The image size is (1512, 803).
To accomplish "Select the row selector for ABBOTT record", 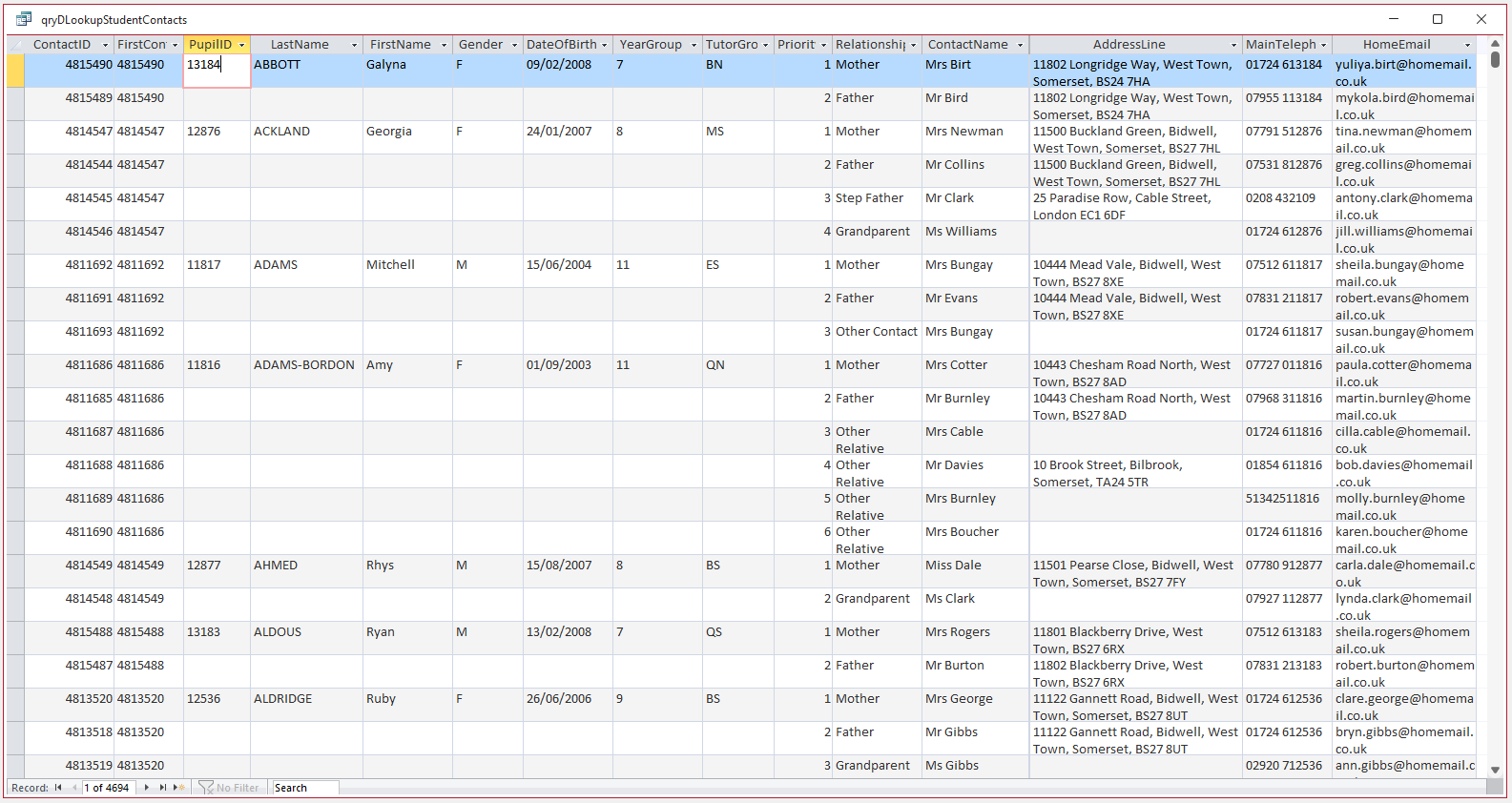I will pyautogui.click(x=15, y=72).
